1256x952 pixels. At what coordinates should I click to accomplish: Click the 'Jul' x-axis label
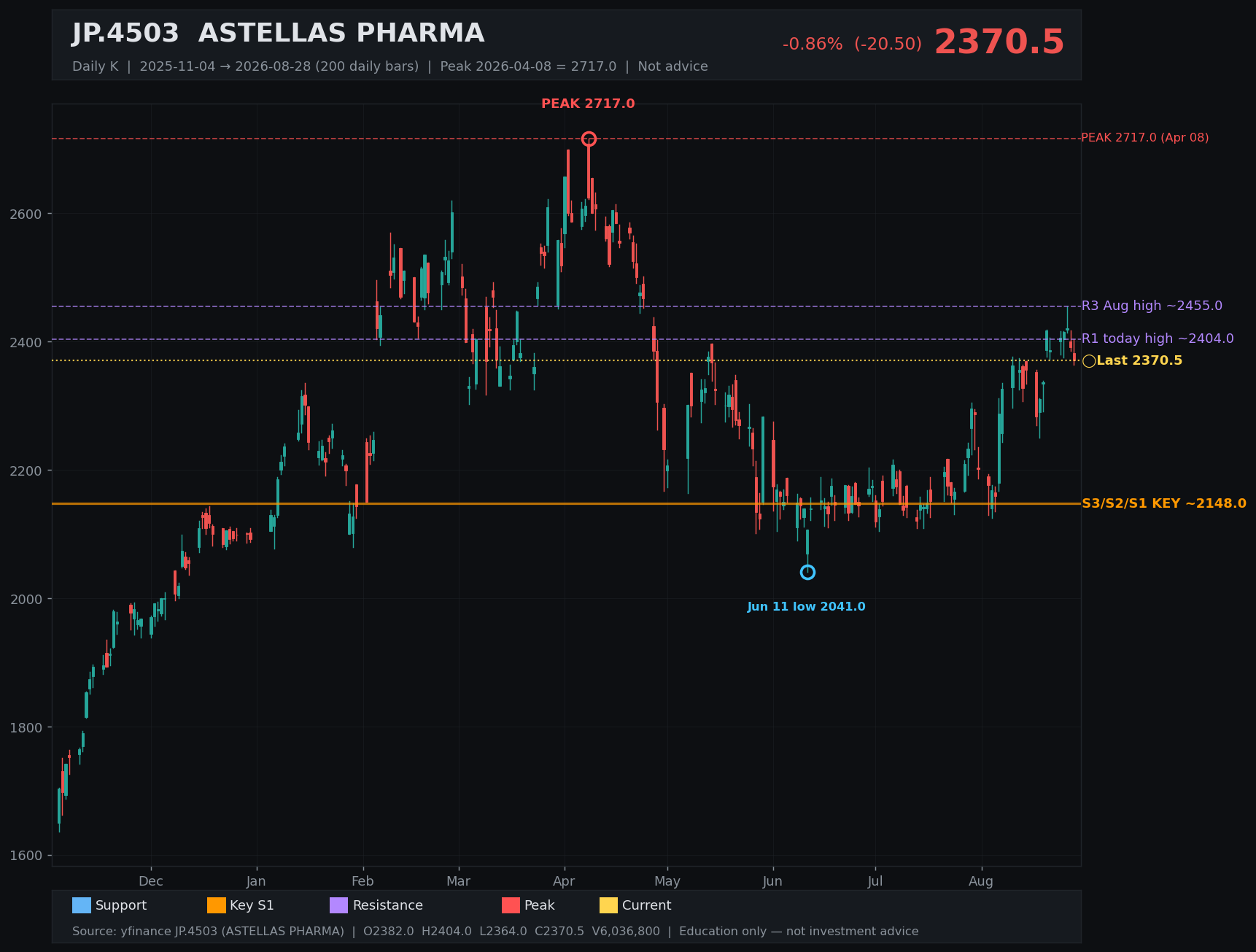[875, 881]
